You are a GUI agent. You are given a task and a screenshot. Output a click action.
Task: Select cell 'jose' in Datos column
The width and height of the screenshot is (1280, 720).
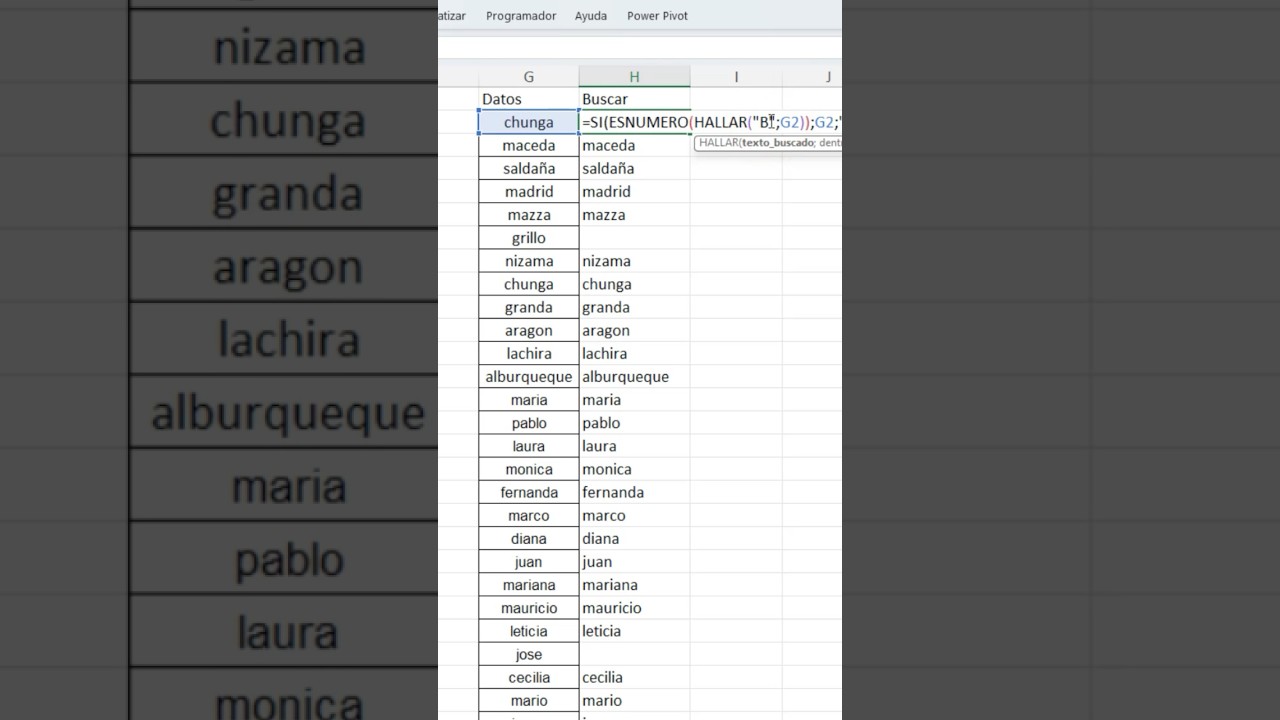(529, 655)
